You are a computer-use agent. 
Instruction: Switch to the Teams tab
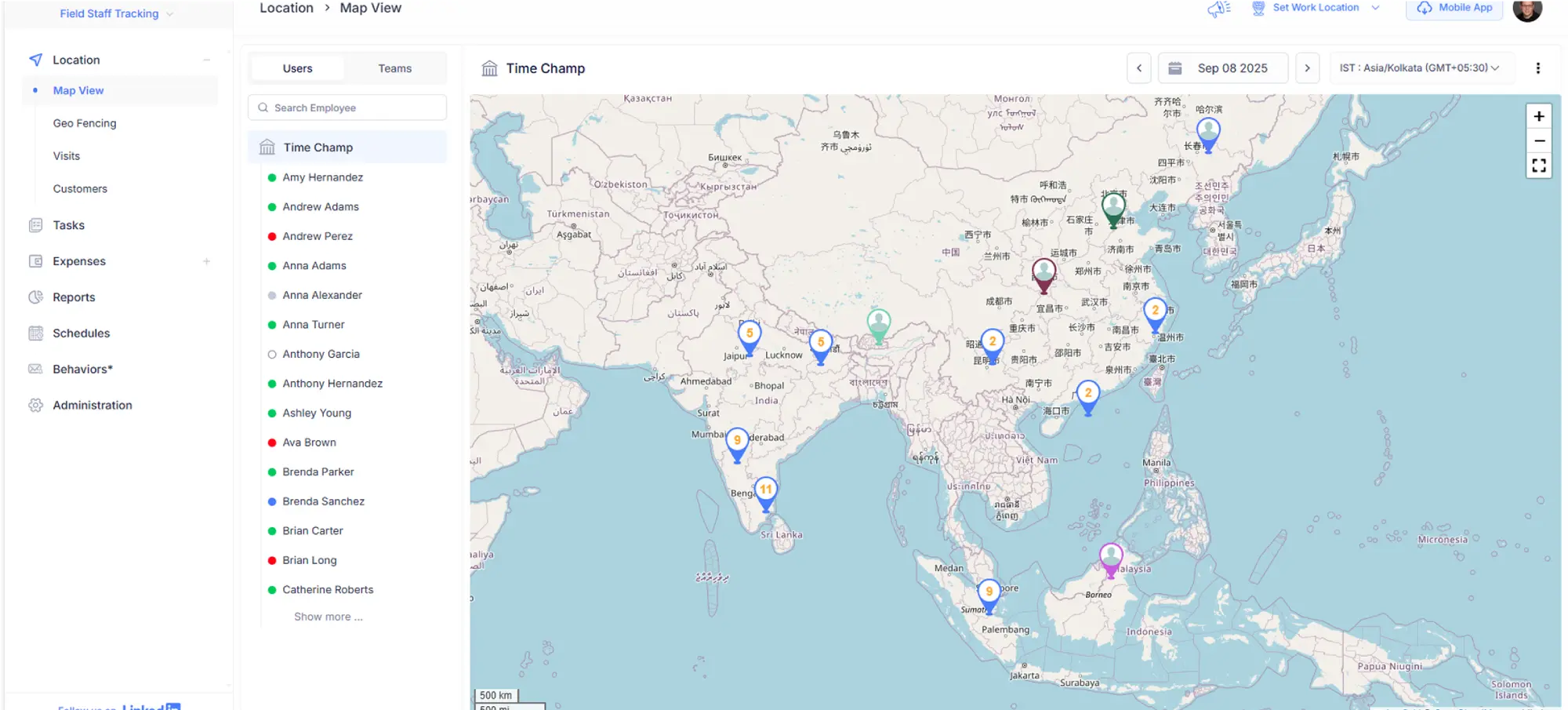(x=394, y=68)
